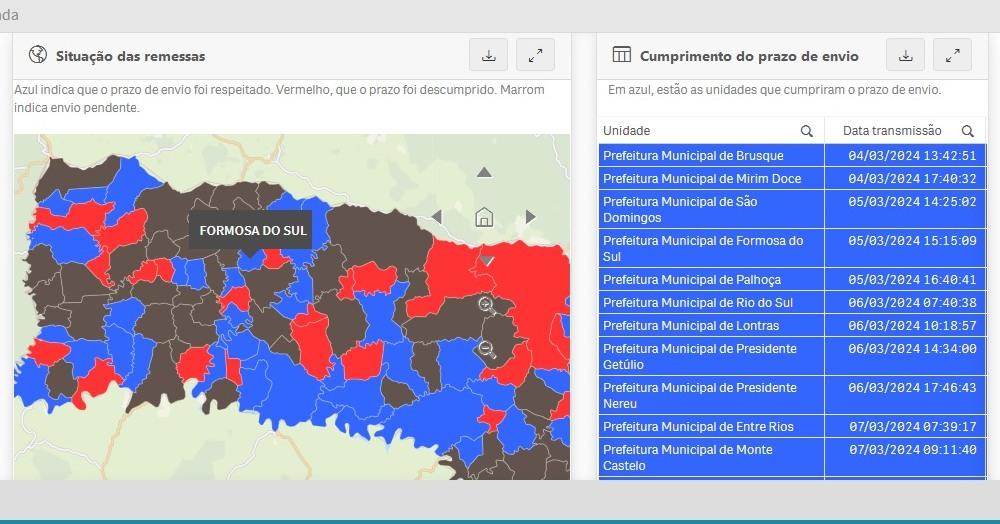This screenshot has height=524, width=1000.
Task: Click date cell 07/03/2024 09:11:40
Action: click(906, 457)
